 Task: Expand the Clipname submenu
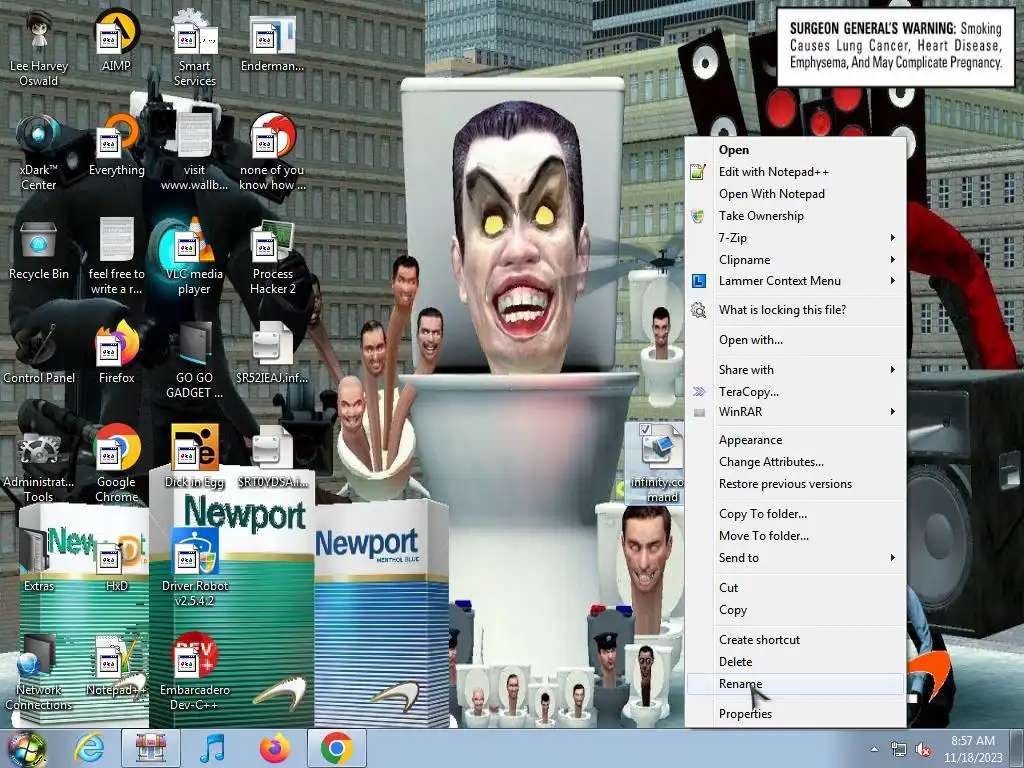pos(796,260)
